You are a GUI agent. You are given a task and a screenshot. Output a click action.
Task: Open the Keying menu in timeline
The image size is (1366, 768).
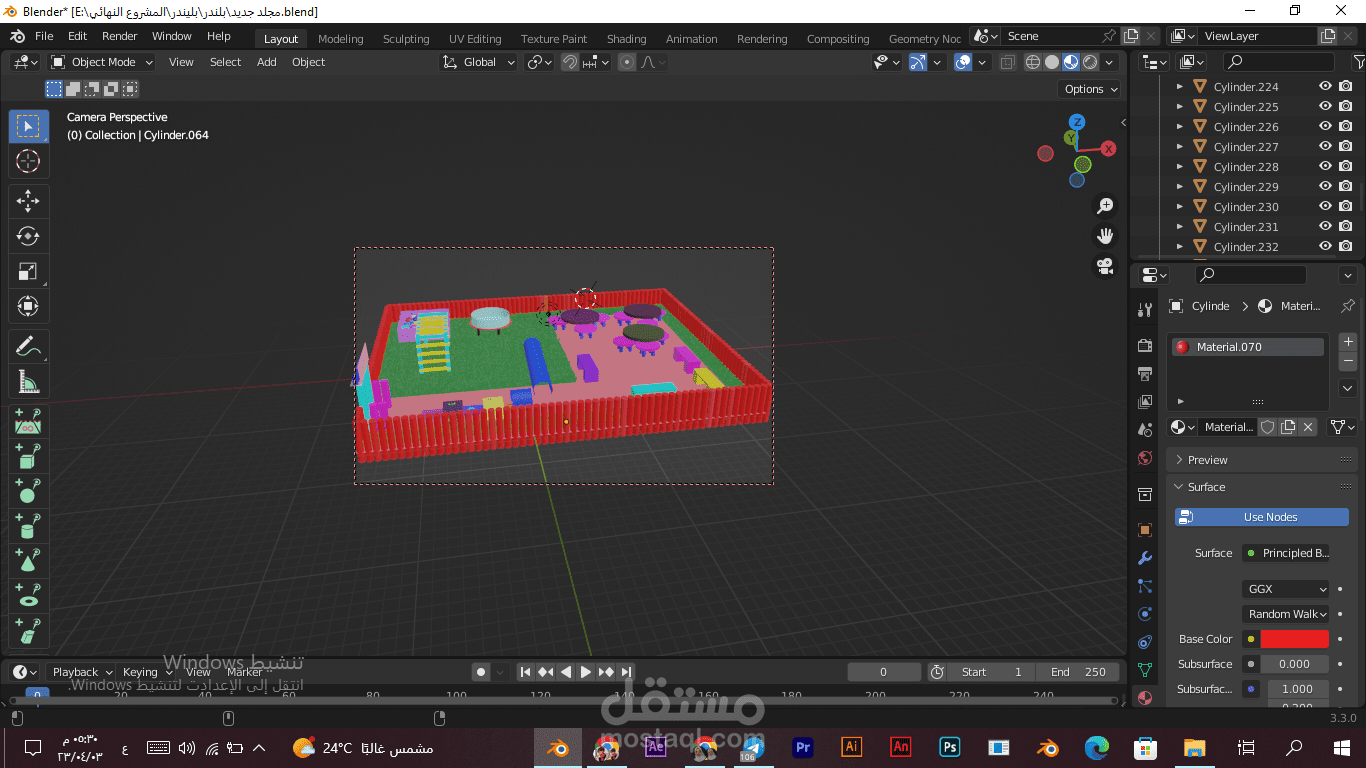145,672
